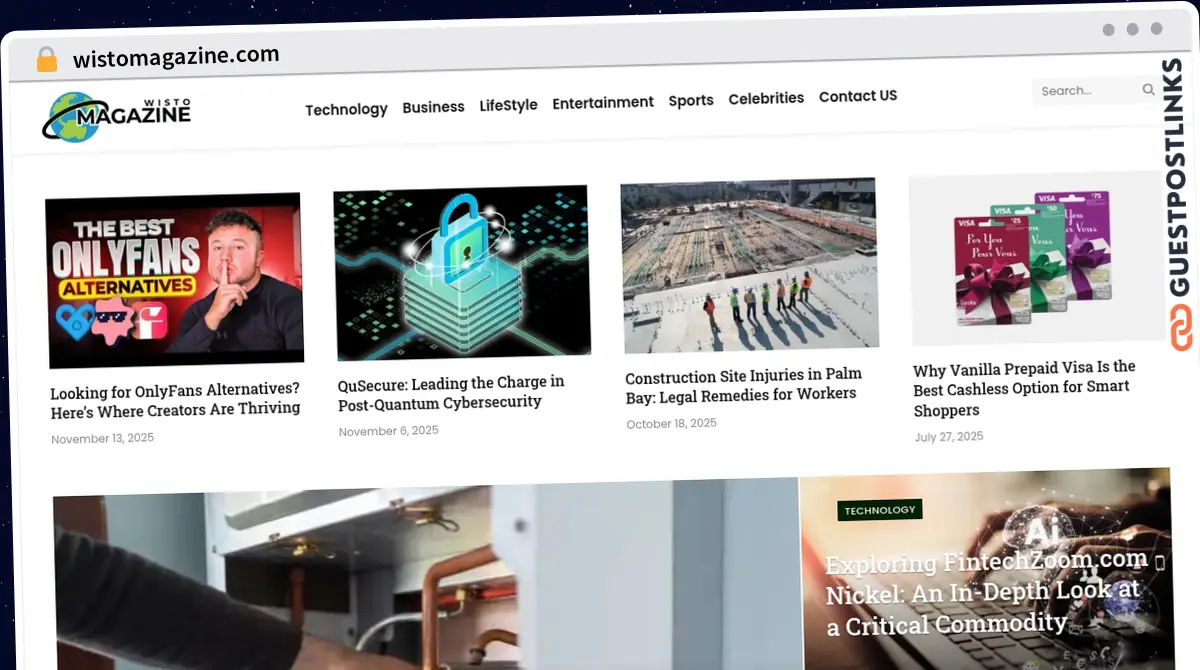Open the LifeStyle menu
The image size is (1200, 670).
pyautogui.click(x=508, y=105)
